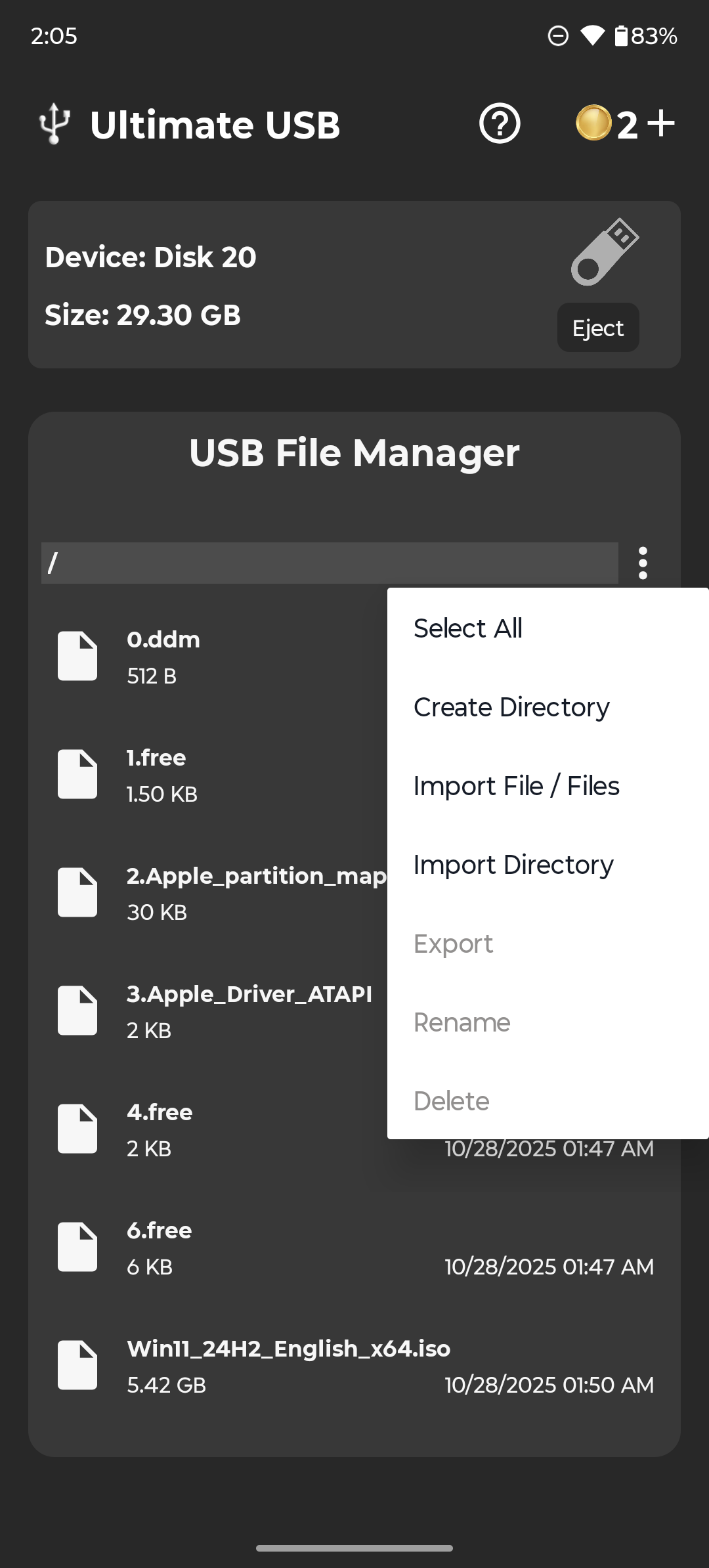Select the 3.Apple_Driver_ATAPI file
The image size is (709, 1568).
(249, 994)
